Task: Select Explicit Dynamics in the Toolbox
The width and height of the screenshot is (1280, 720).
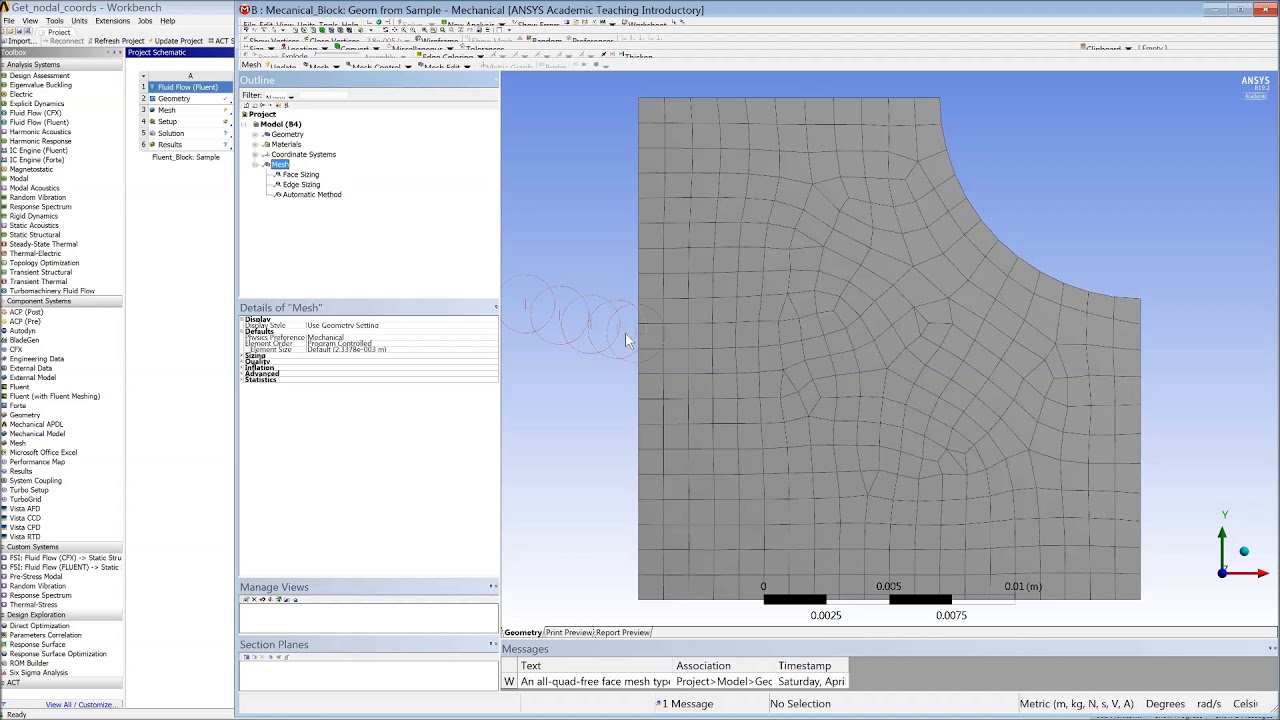Action: click(37, 104)
